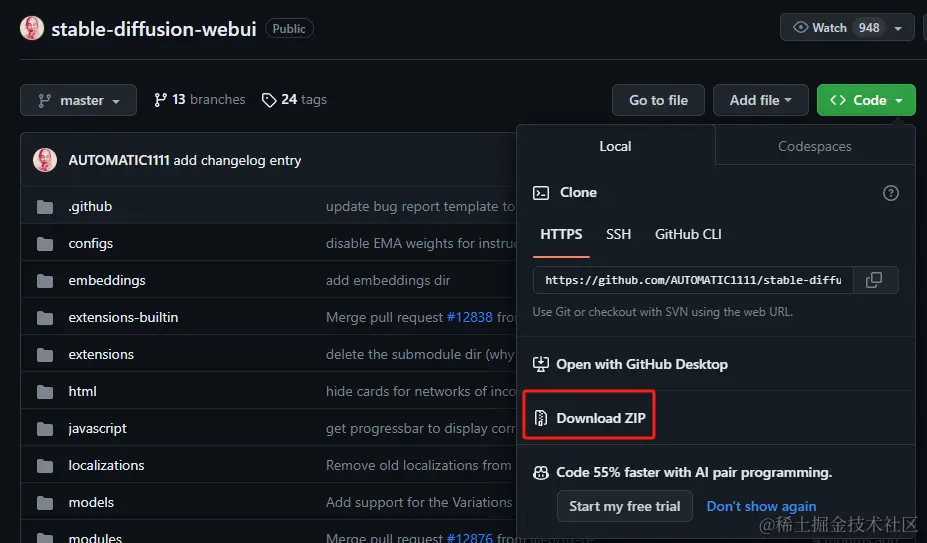The image size is (927, 543).
Task: Open pull request #12838 link
Action: (469, 318)
